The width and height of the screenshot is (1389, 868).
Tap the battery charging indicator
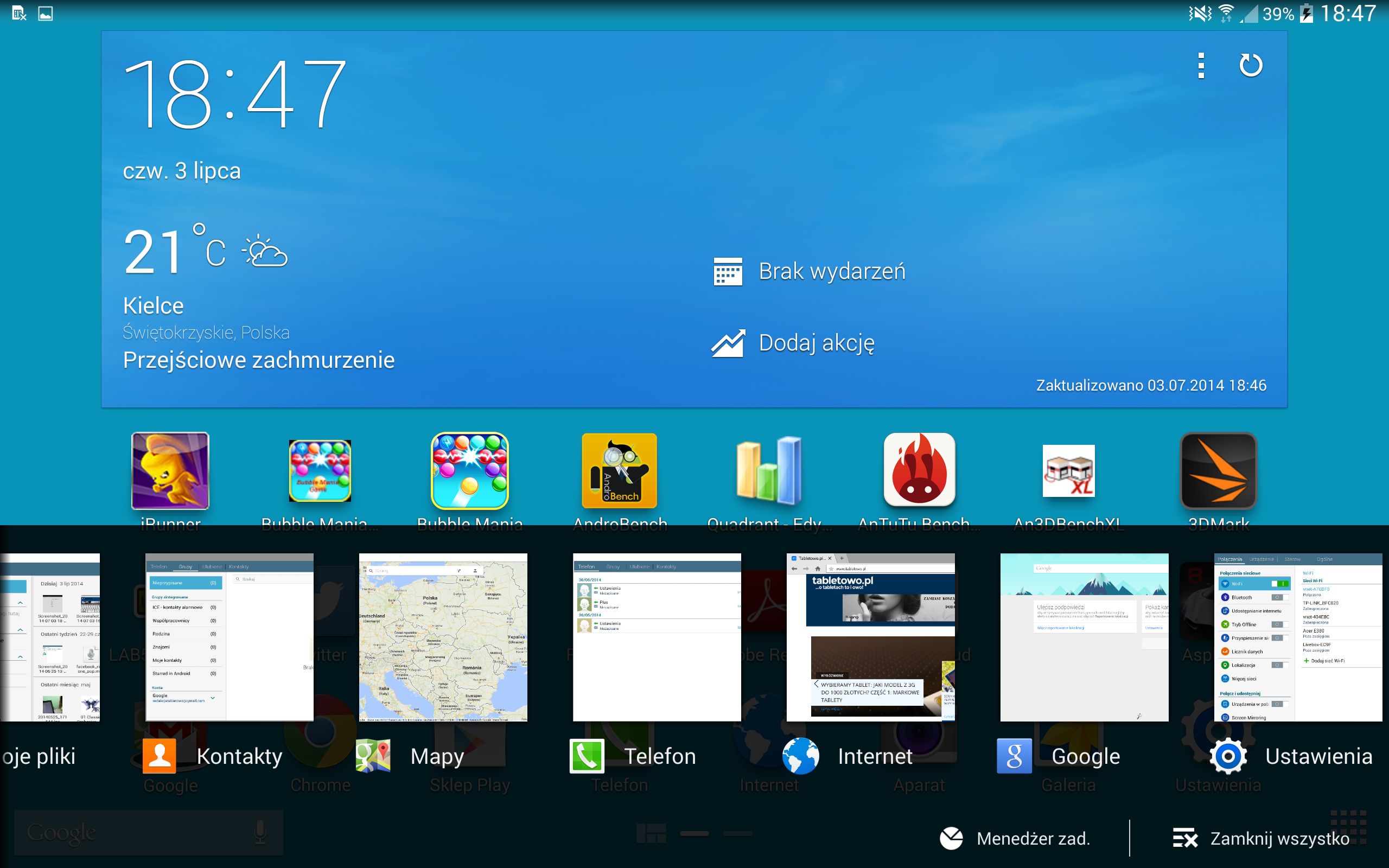click(x=1307, y=13)
